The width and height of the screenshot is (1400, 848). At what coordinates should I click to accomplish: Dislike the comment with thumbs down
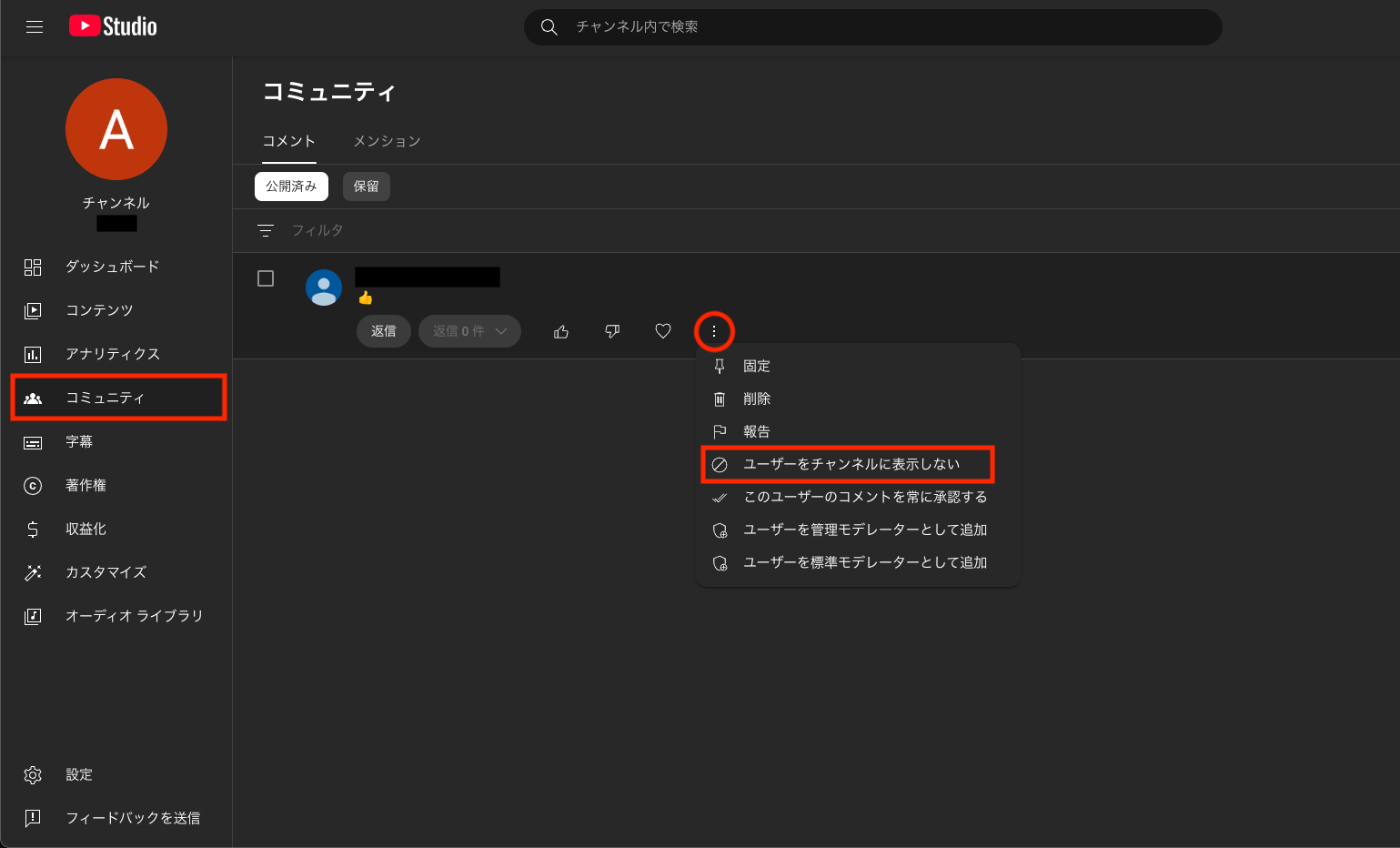pyautogui.click(x=612, y=331)
